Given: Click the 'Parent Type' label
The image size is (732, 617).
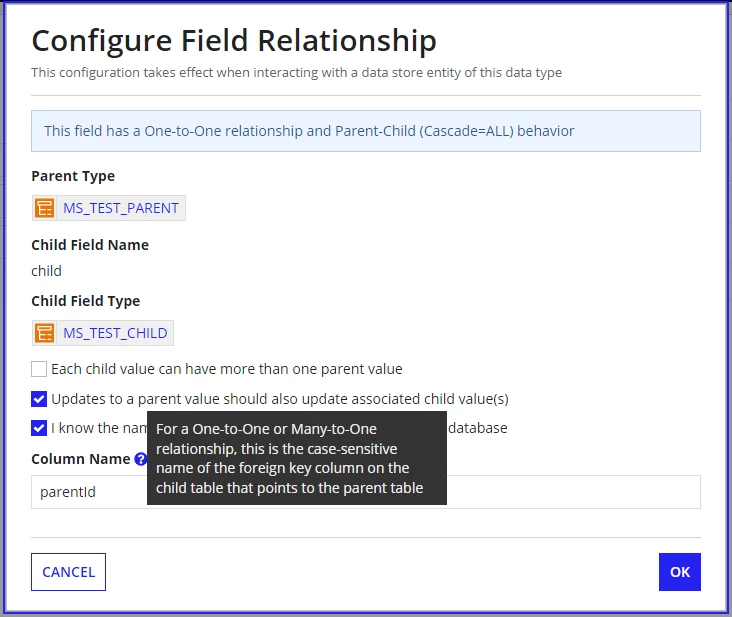Looking at the screenshot, I should click(x=73, y=176).
